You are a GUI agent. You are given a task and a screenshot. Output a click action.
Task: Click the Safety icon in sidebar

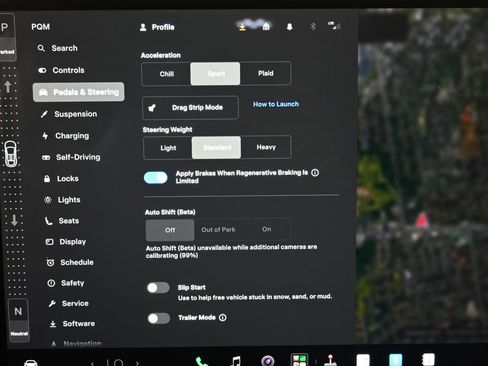pos(51,283)
